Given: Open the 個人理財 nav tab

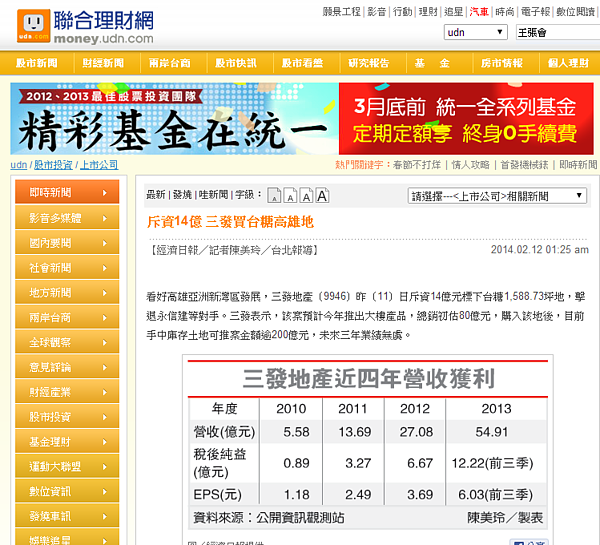Looking at the screenshot, I should tap(568, 63).
